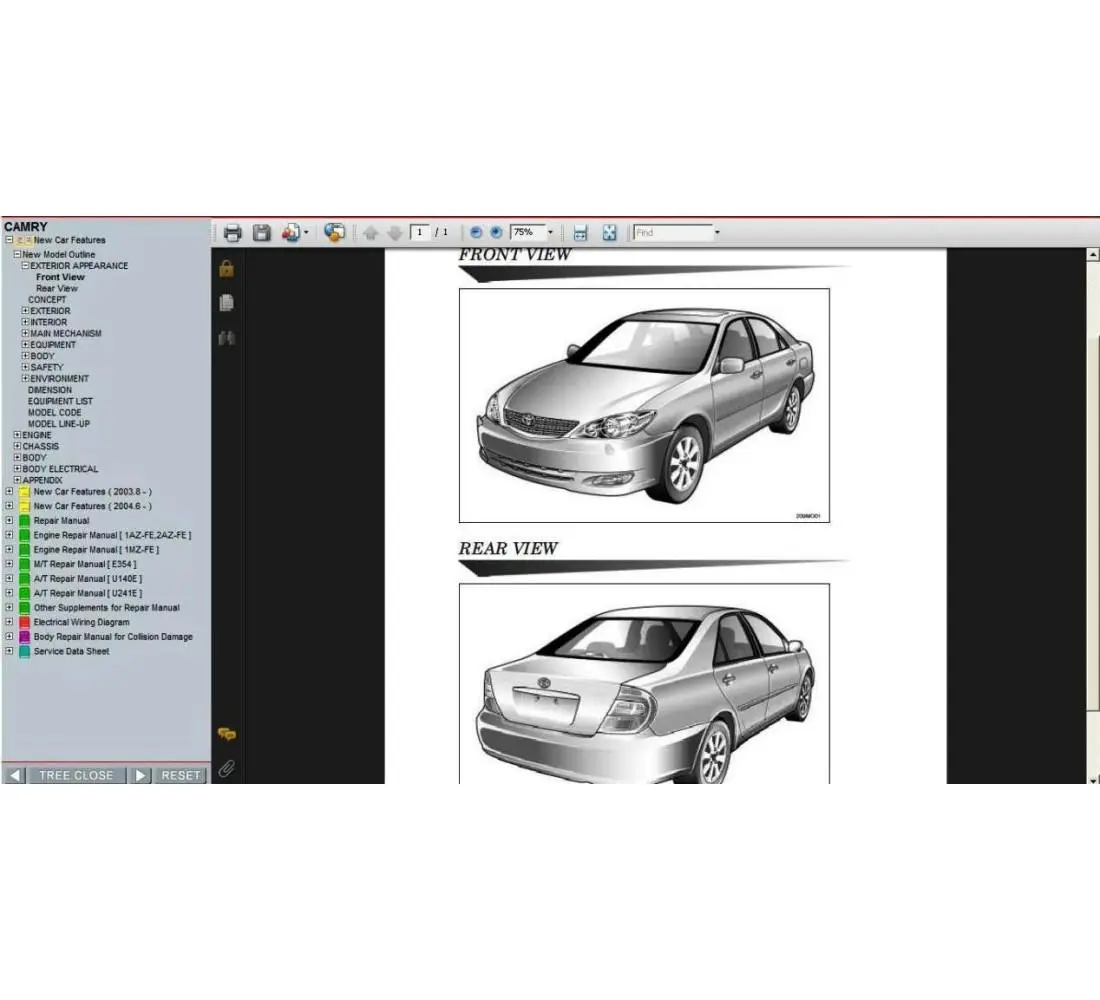This screenshot has height=1000, width=1100.
Task: Click the fit full page icon
Action: coord(609,233)
